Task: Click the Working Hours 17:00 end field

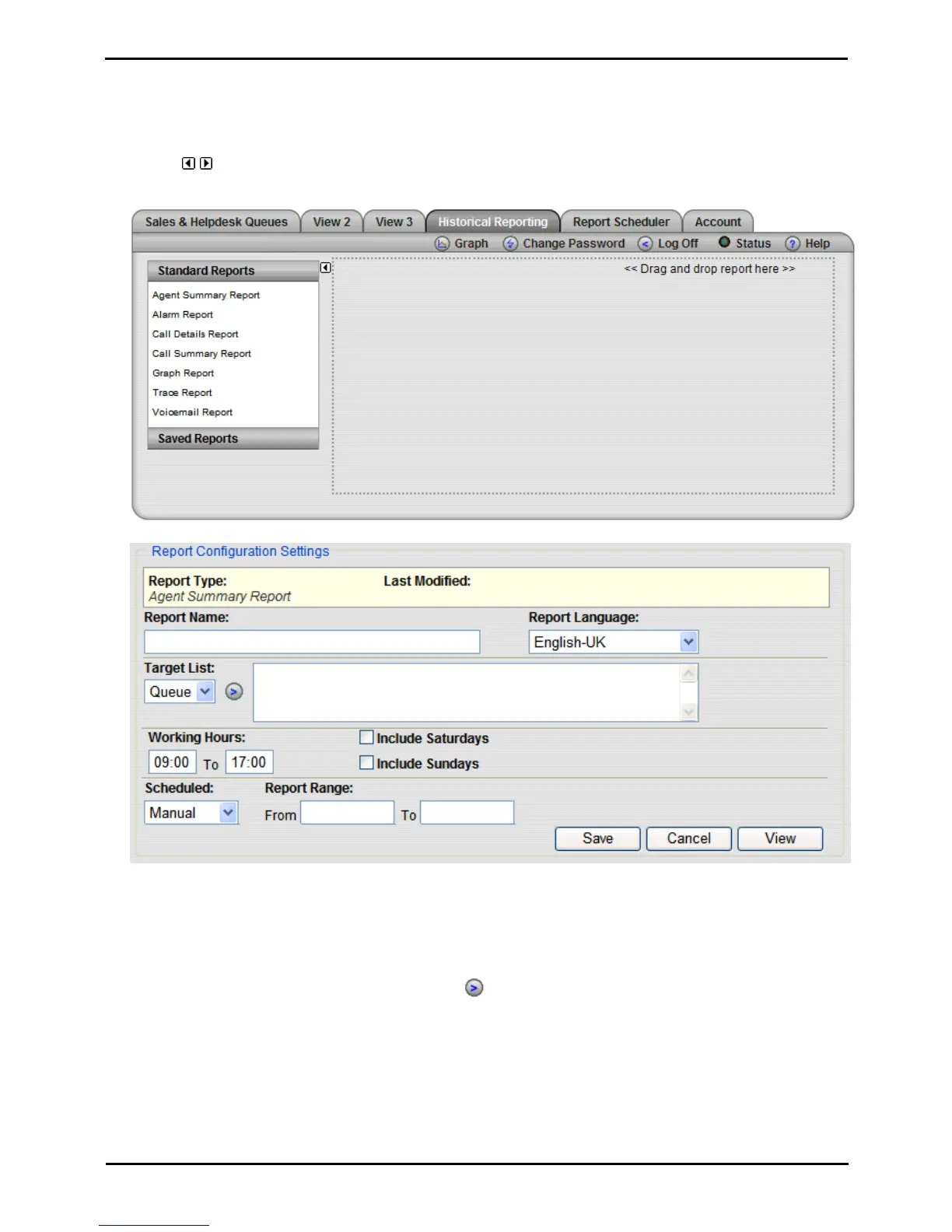Action: coord(249,762)
